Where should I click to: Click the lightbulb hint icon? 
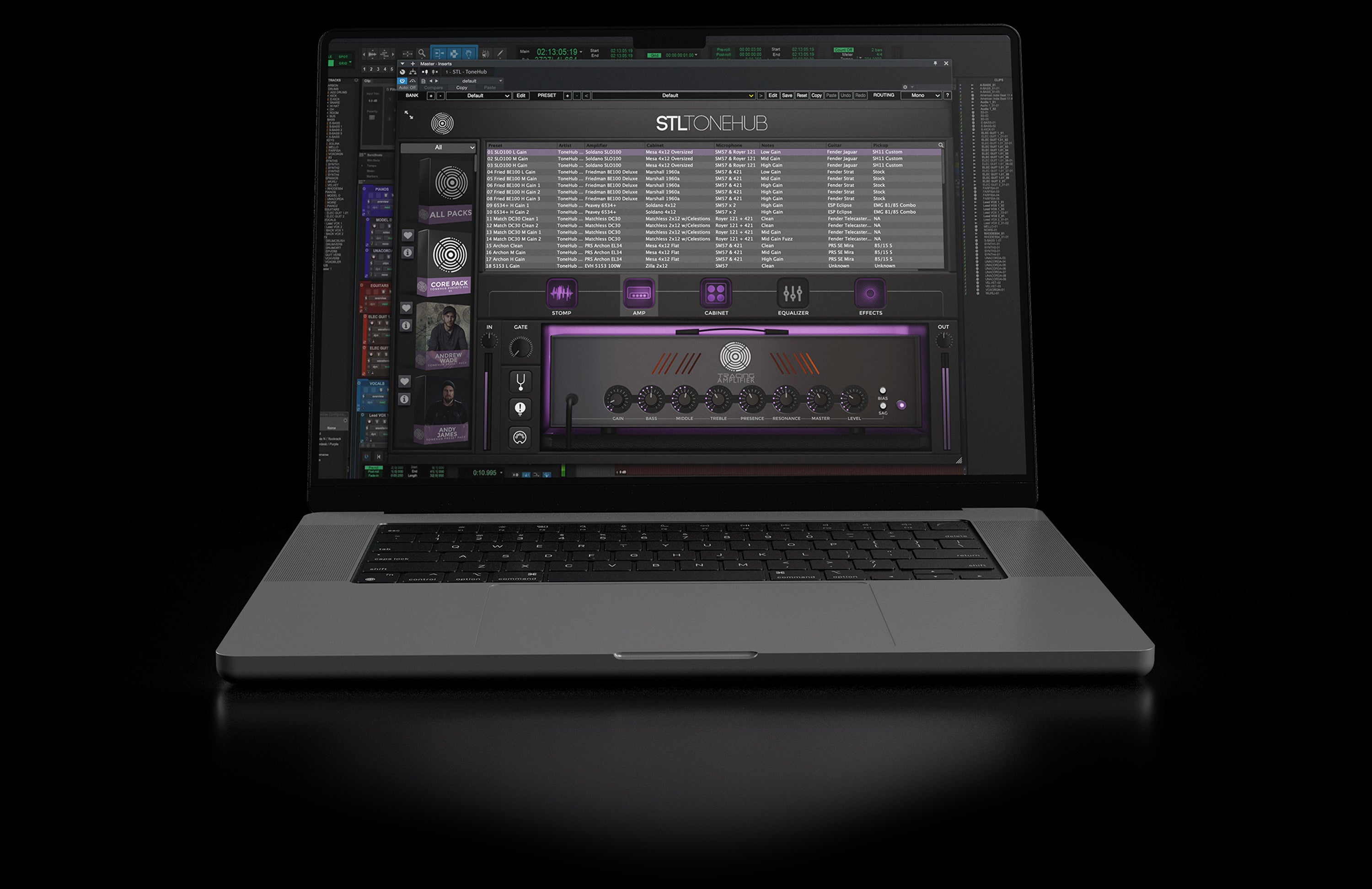pyautogui.click(x=520, y=409)
